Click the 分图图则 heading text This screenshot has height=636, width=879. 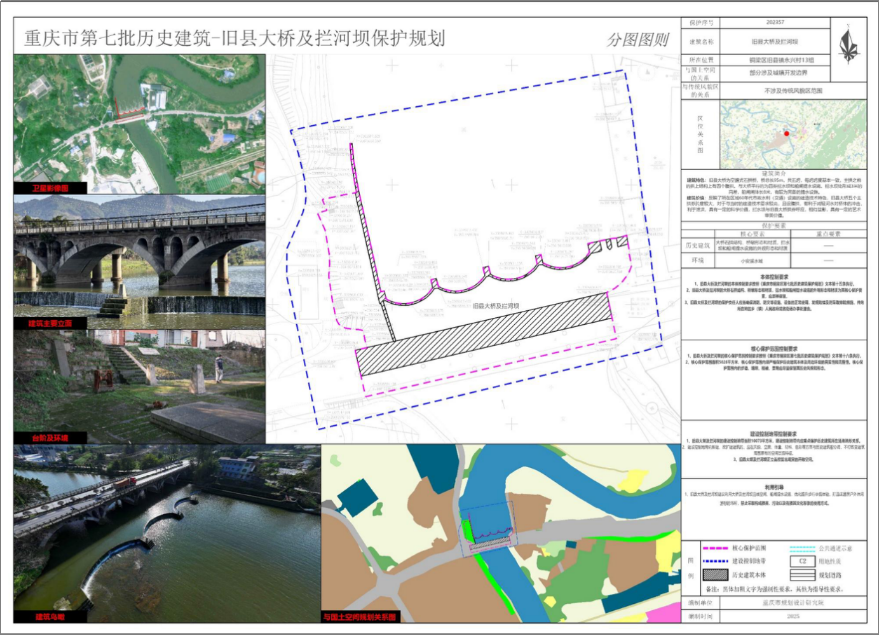pos(637,40)
